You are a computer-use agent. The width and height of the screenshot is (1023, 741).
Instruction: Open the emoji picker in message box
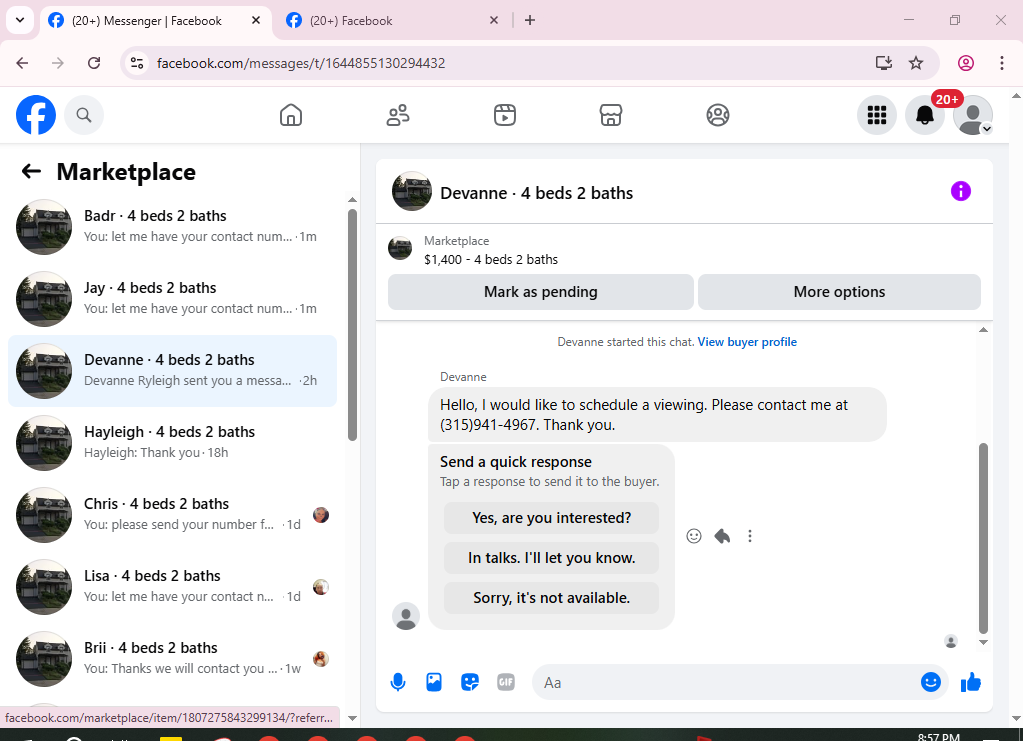click(x=930, y=682)
